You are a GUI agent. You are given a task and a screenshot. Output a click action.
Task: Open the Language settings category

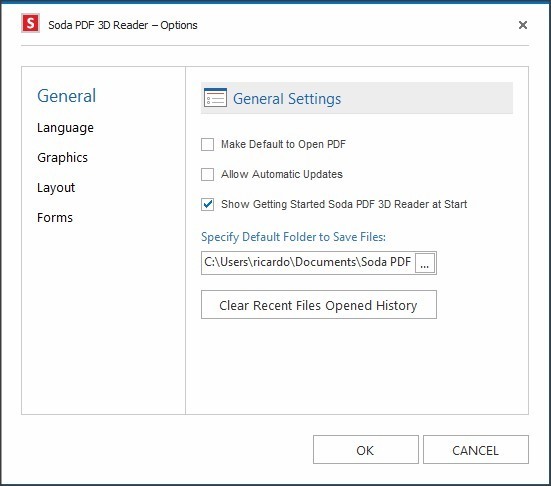click(65, 128)
